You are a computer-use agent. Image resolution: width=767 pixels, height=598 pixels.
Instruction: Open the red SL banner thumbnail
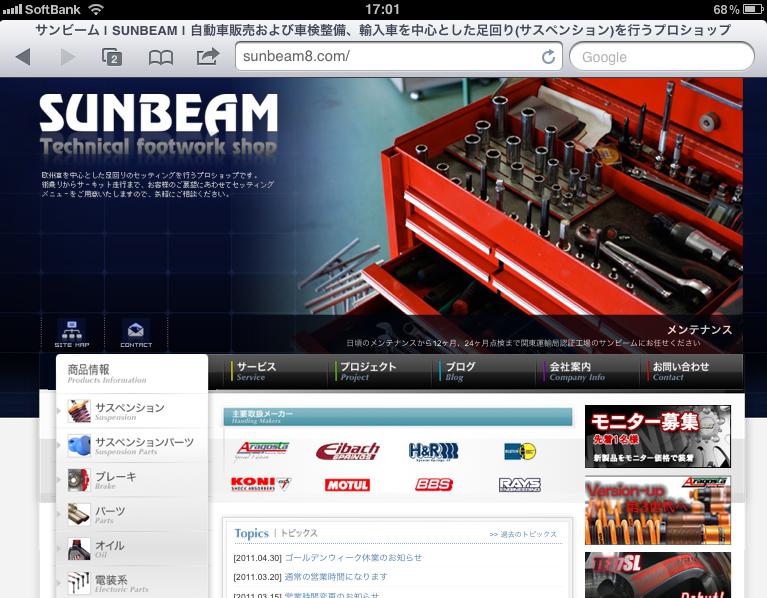658,576
